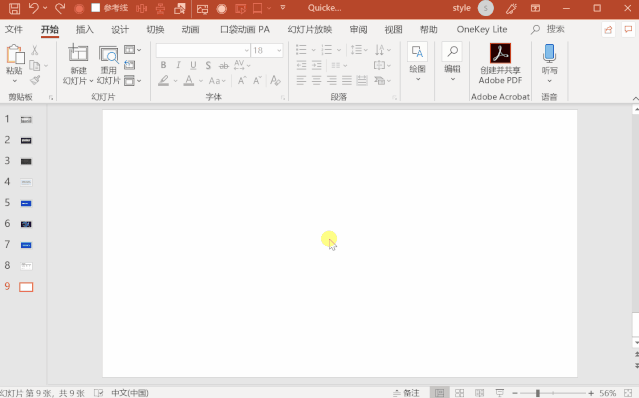Click the copy icon
639x398 pixels.
[35, 65]
